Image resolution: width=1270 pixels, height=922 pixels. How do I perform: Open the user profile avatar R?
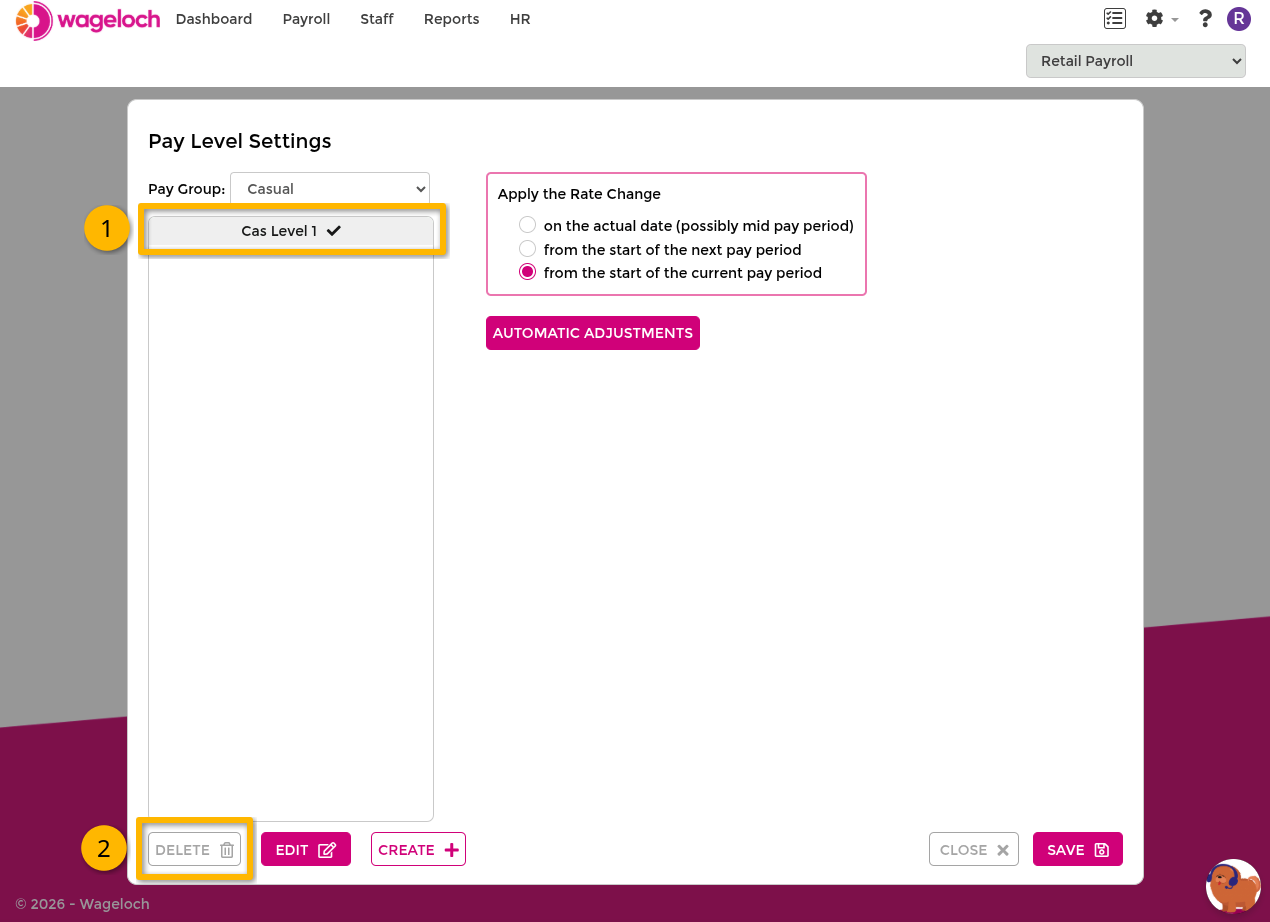pos(1239,18)
